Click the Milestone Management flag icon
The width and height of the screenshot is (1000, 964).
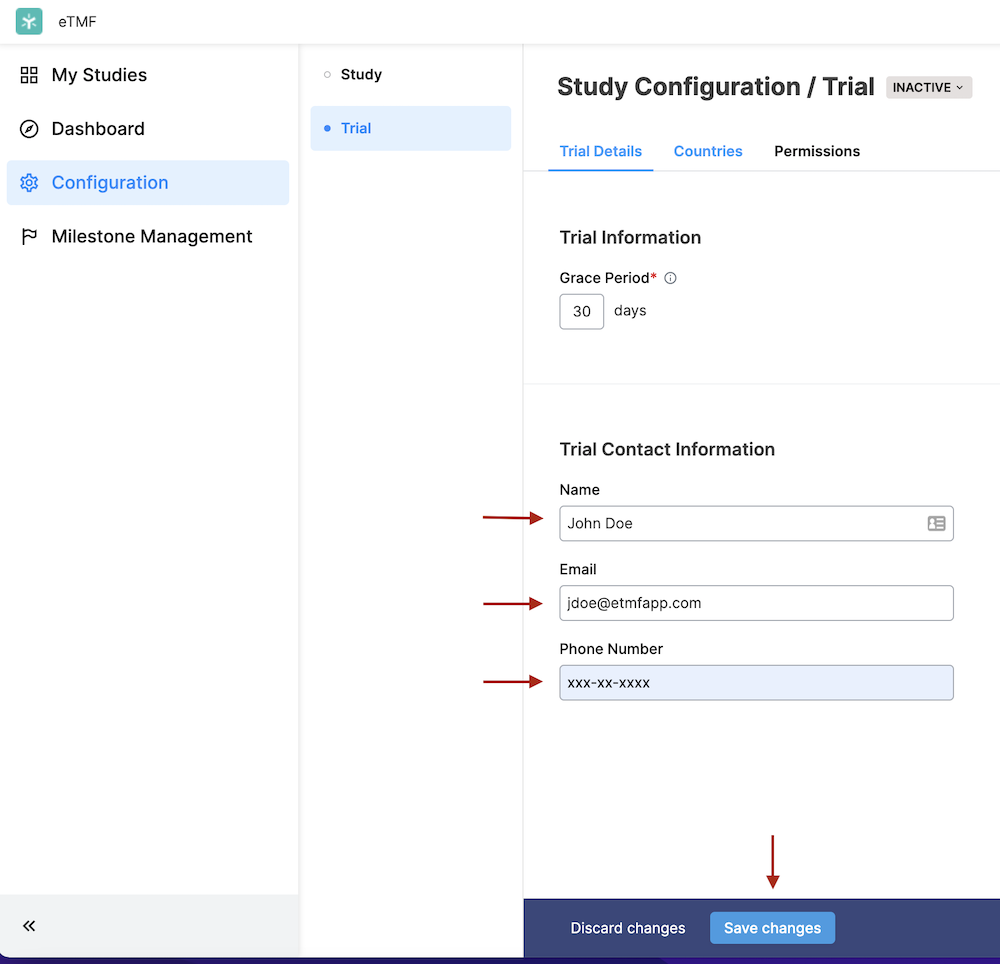click(29, 237)
